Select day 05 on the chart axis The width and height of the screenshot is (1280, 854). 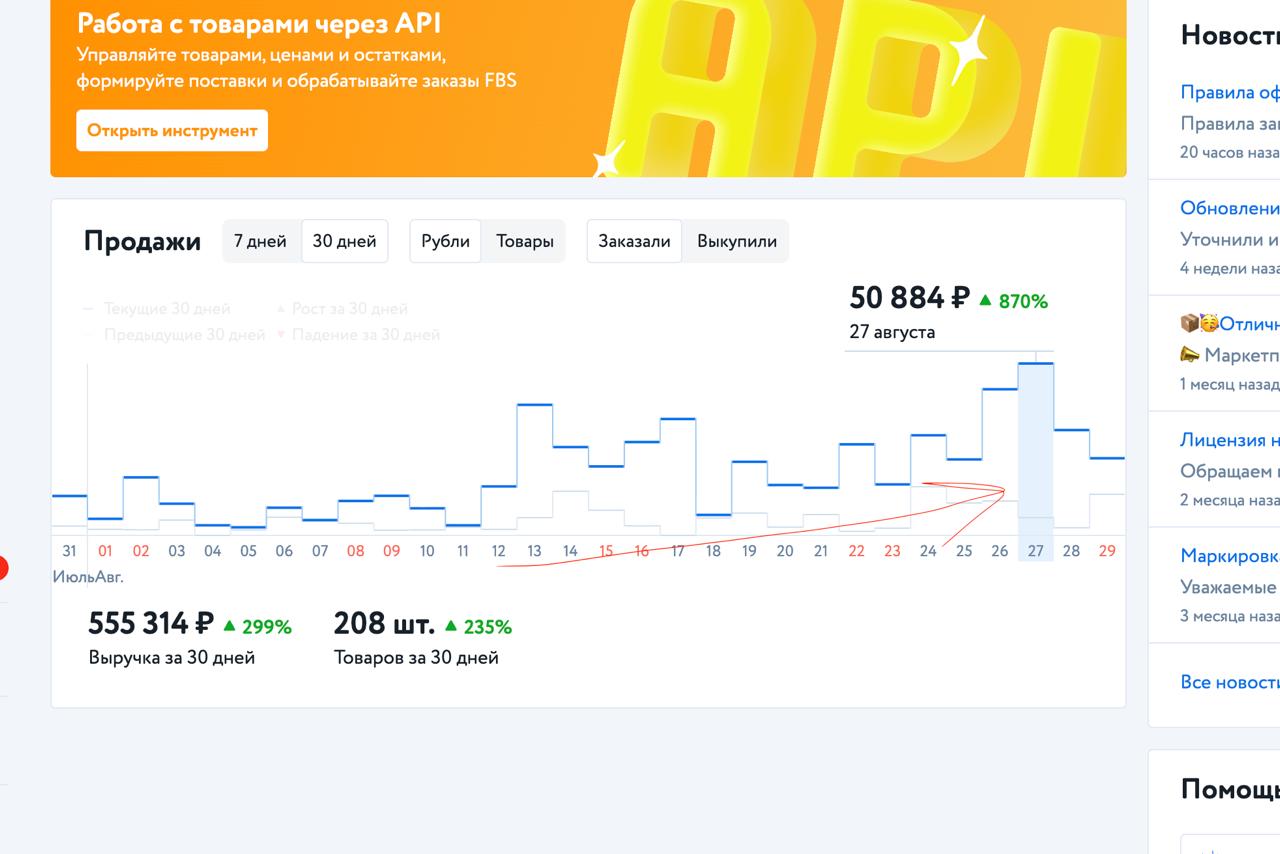[x=248, y=550]
